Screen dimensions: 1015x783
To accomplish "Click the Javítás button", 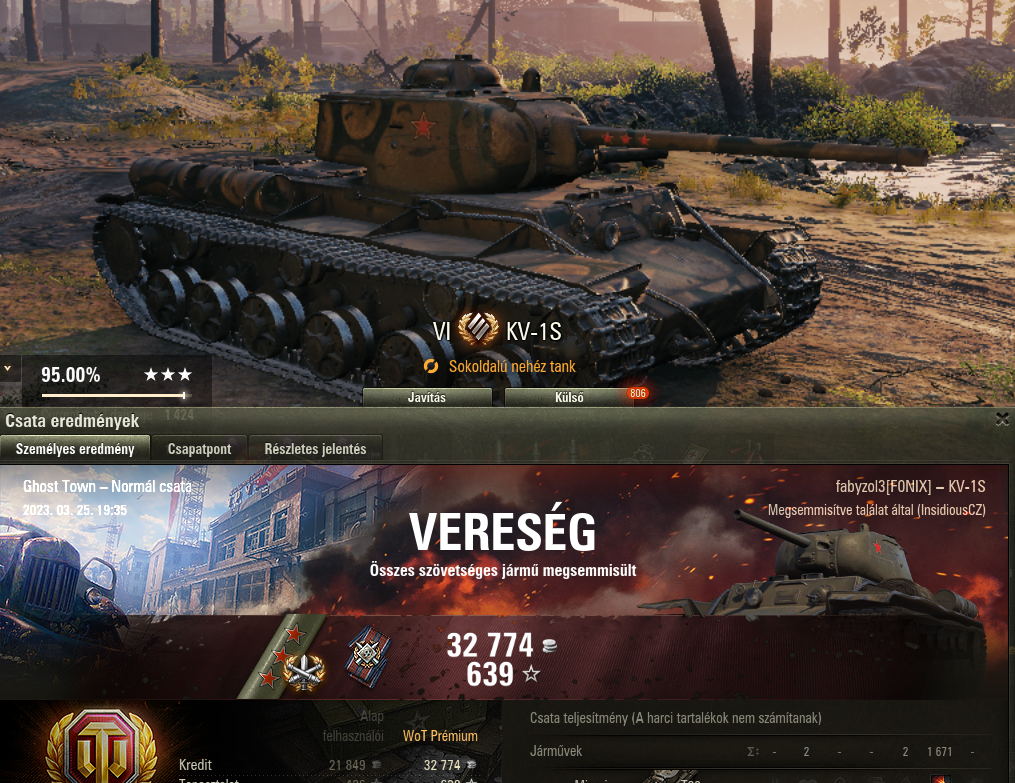I will pyautogui.click(x=427, y=397).
